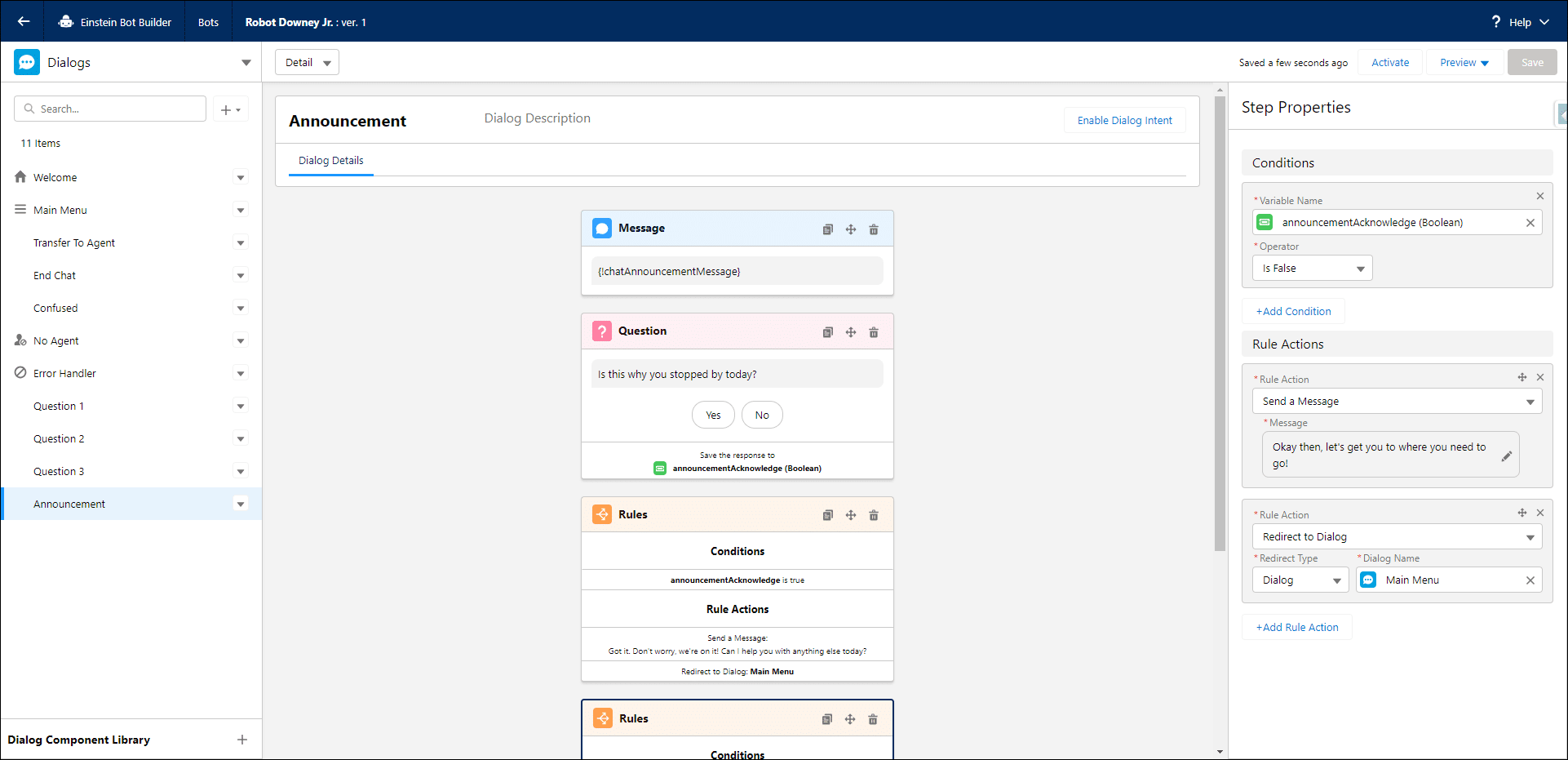Click the move handle on the first Rules step
Viewport: 1568px width, 760px height.
click(851, 515)
